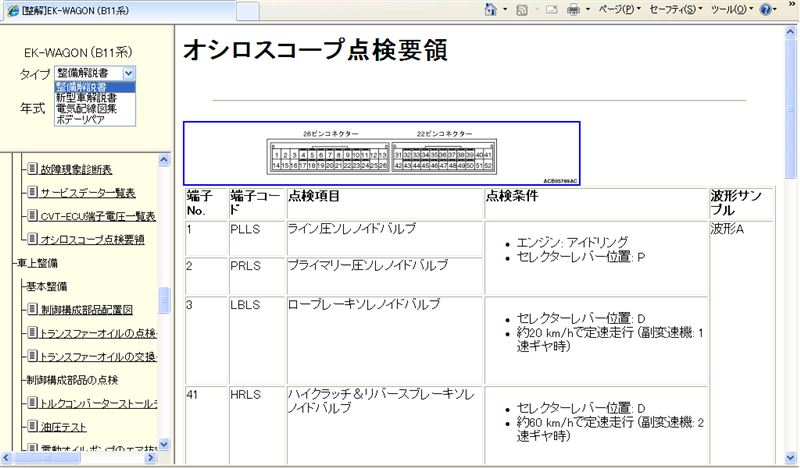Click the document icon beside 制御構成部品配置図
The image size is (800, 468).
[32, 309]
